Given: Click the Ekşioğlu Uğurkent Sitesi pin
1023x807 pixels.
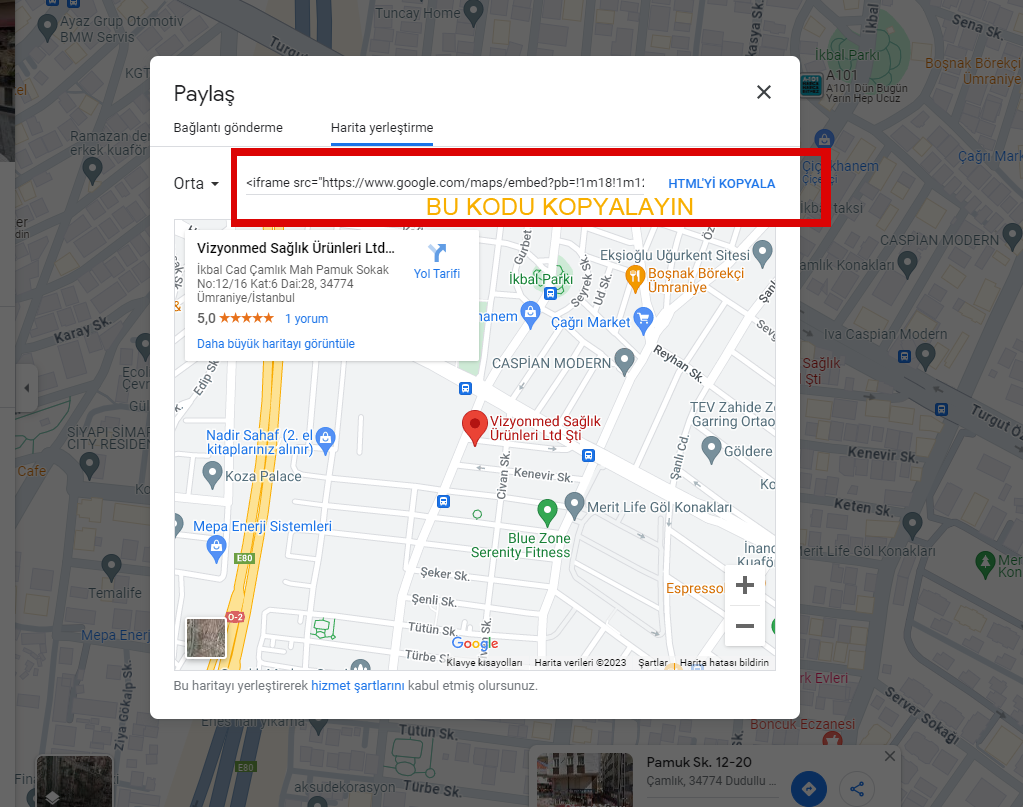Looking at the screenshot, I should [762, 252].
